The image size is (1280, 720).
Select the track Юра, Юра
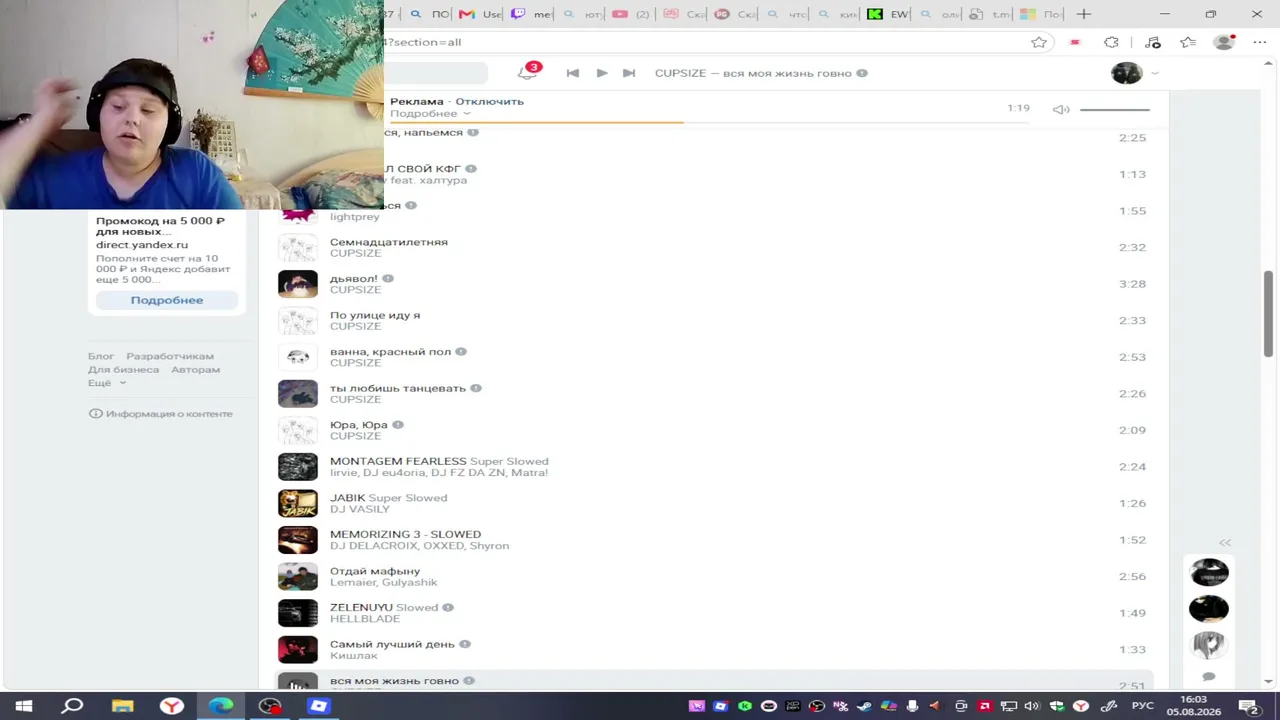pyautogui.click(x=714, y=430)
